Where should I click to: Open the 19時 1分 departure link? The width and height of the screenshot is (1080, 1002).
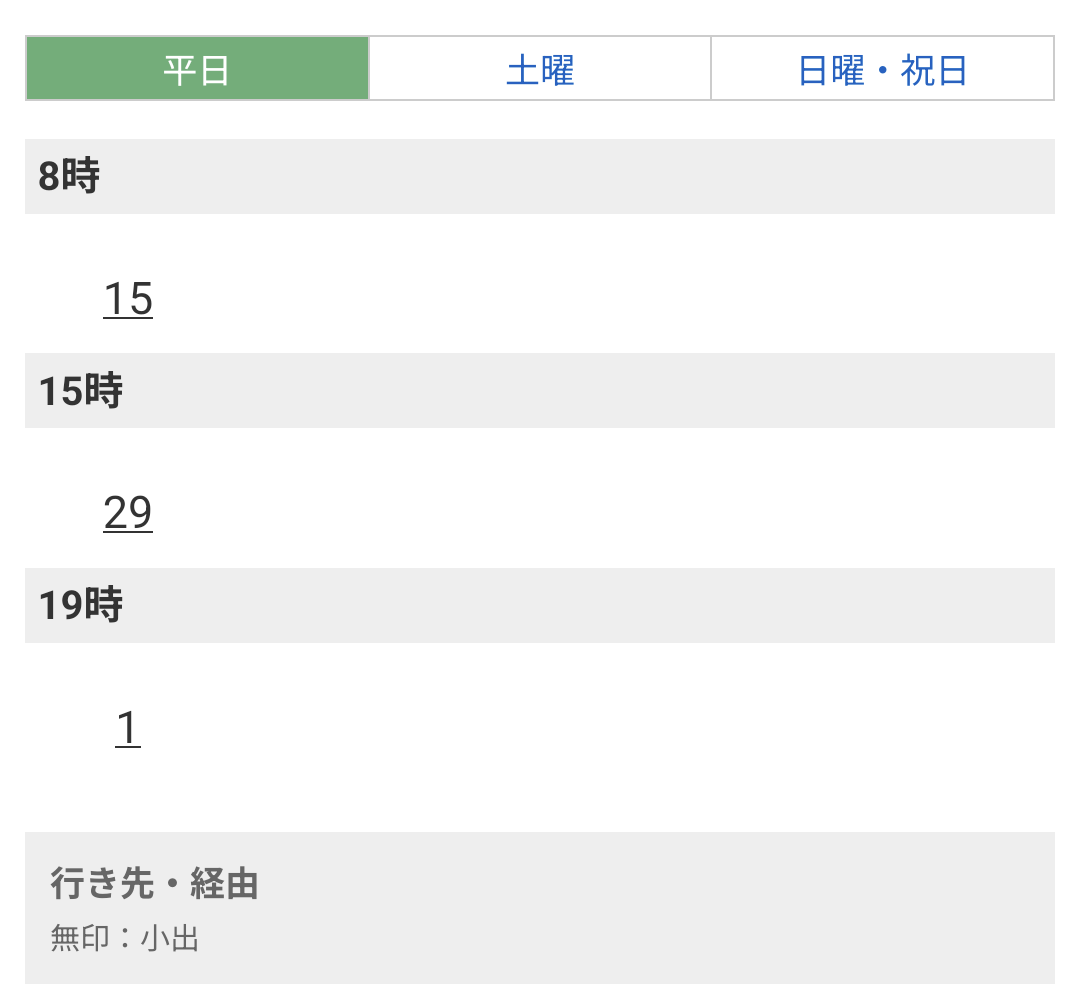[x=127, y=728]
